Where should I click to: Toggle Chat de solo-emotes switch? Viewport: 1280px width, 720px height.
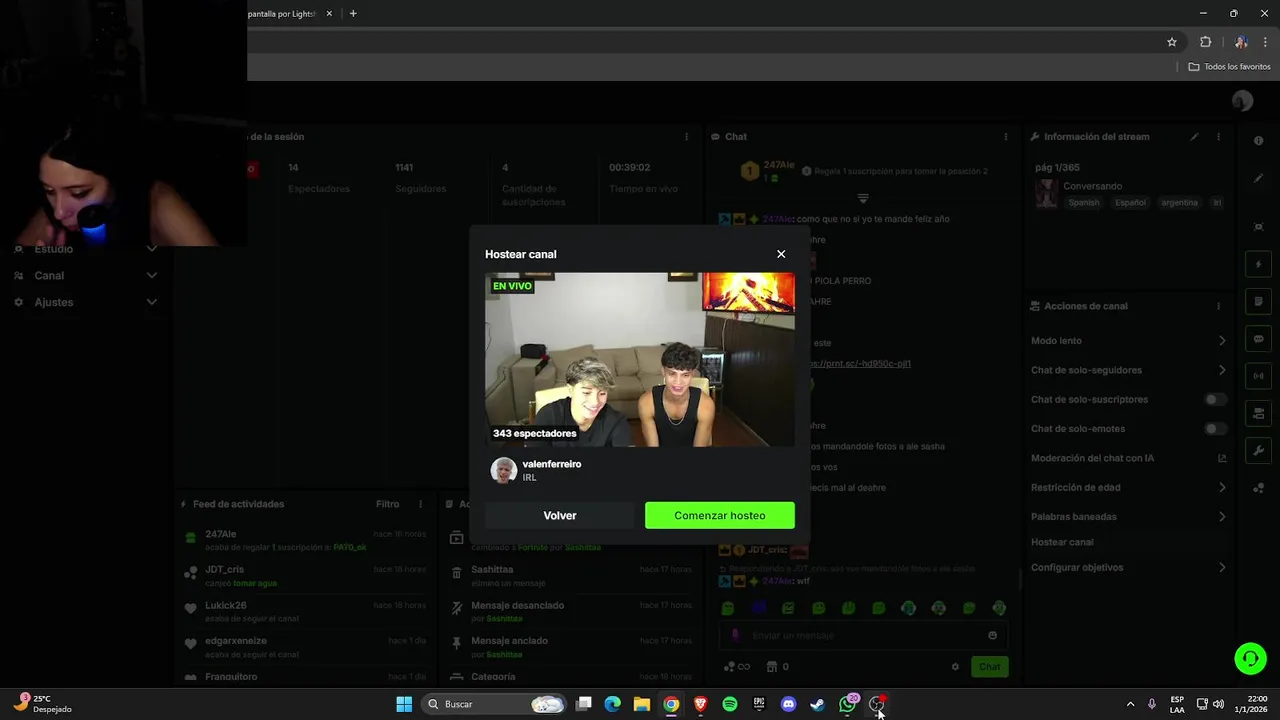click(x=1214, y=429)
